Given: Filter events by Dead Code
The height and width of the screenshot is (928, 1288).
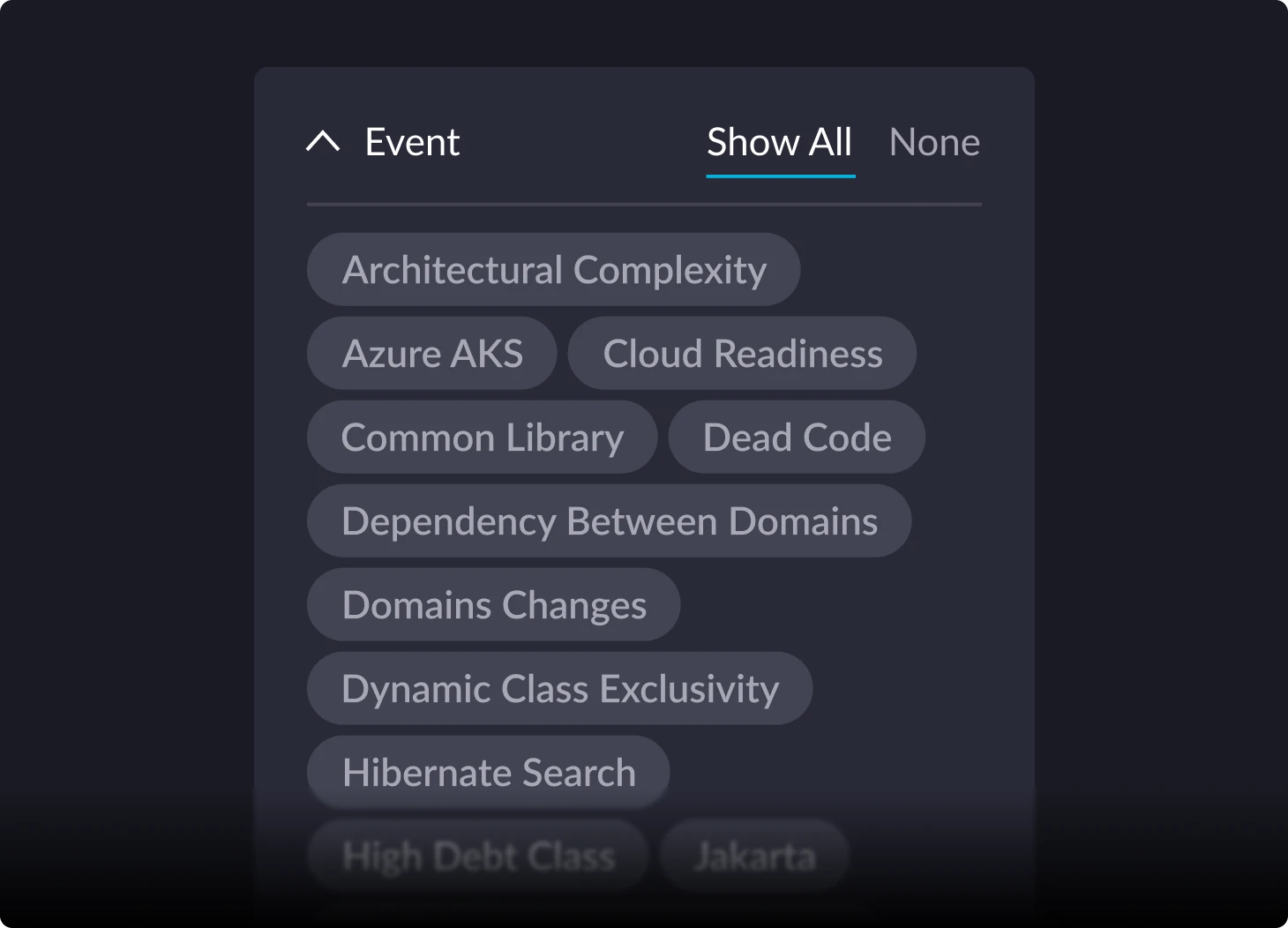Looking at the screenshot, I should coord(797,437).
